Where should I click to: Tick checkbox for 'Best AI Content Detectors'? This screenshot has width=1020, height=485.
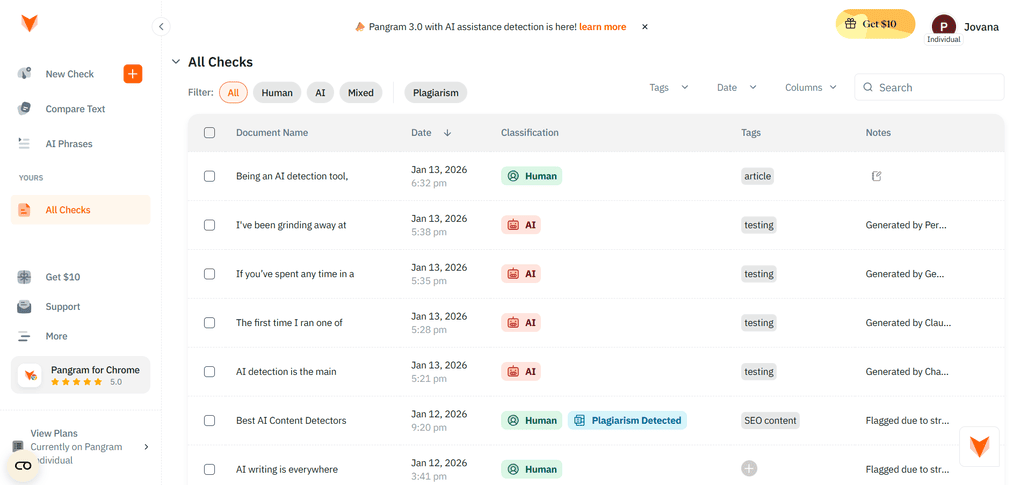209,421
